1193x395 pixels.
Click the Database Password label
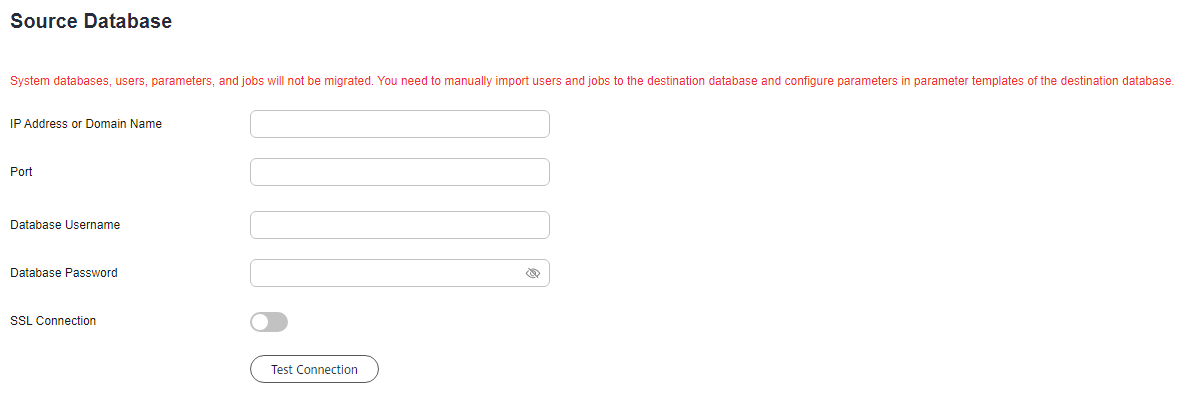point(64,272)
